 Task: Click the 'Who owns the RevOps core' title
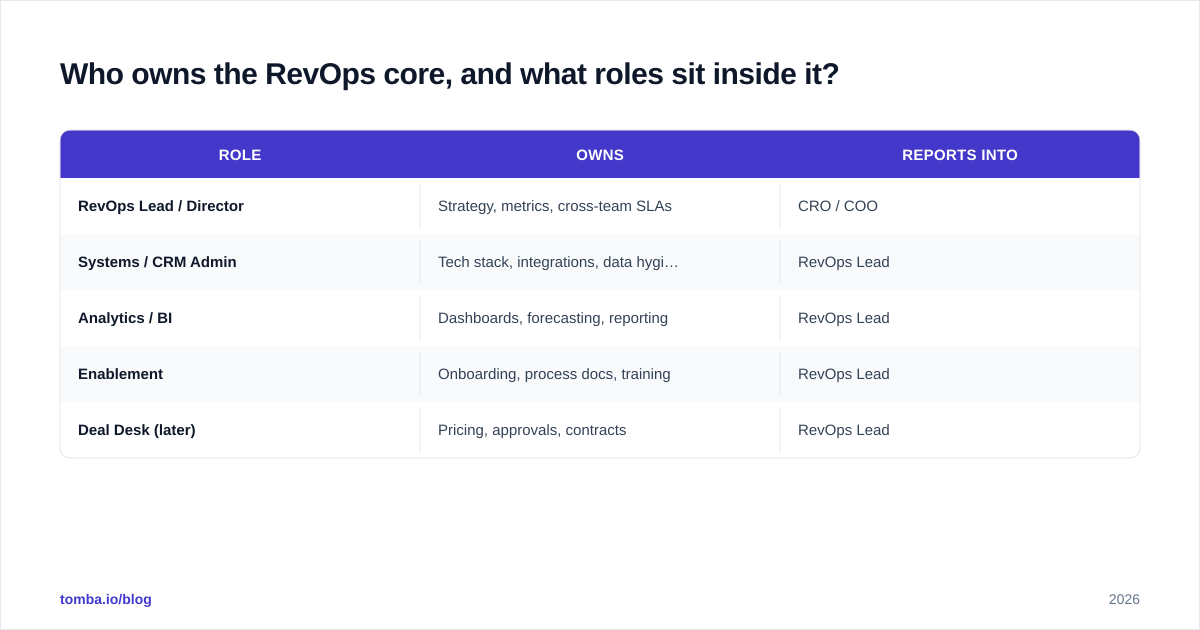coord(449,74)
